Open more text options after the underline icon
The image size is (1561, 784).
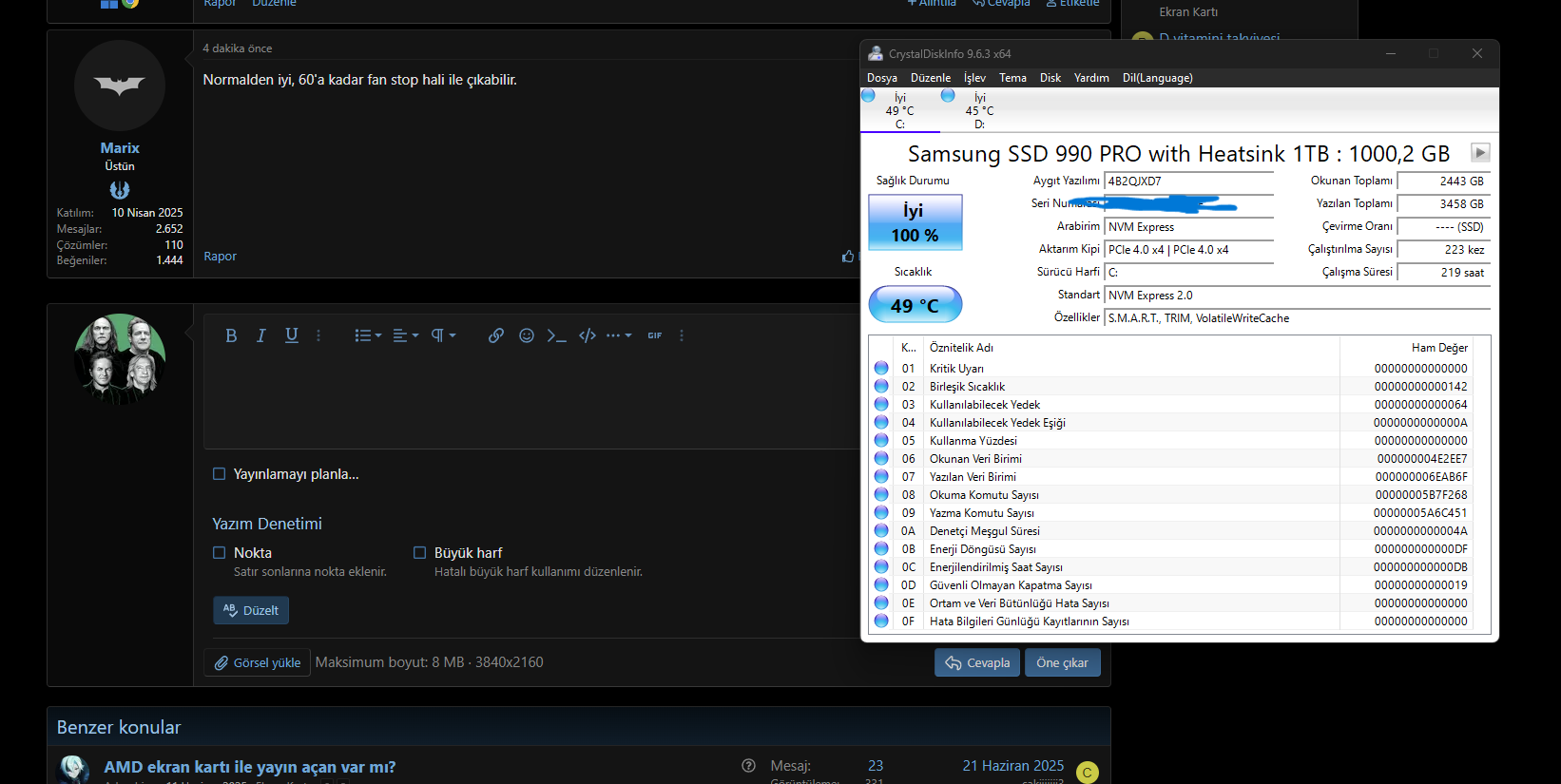(318, 335)
